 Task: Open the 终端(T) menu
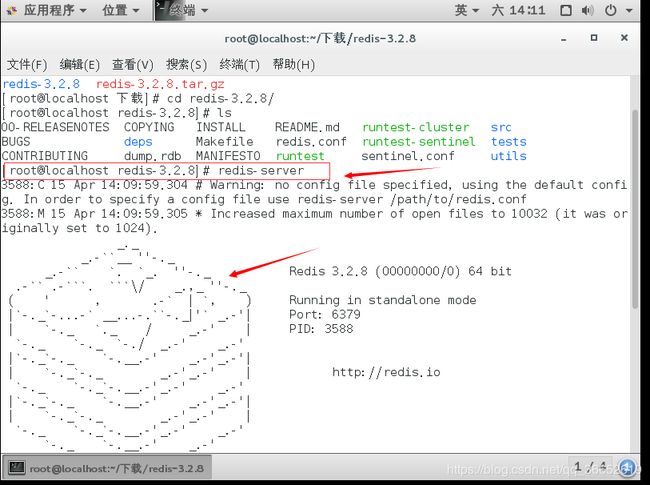(239, 65)
